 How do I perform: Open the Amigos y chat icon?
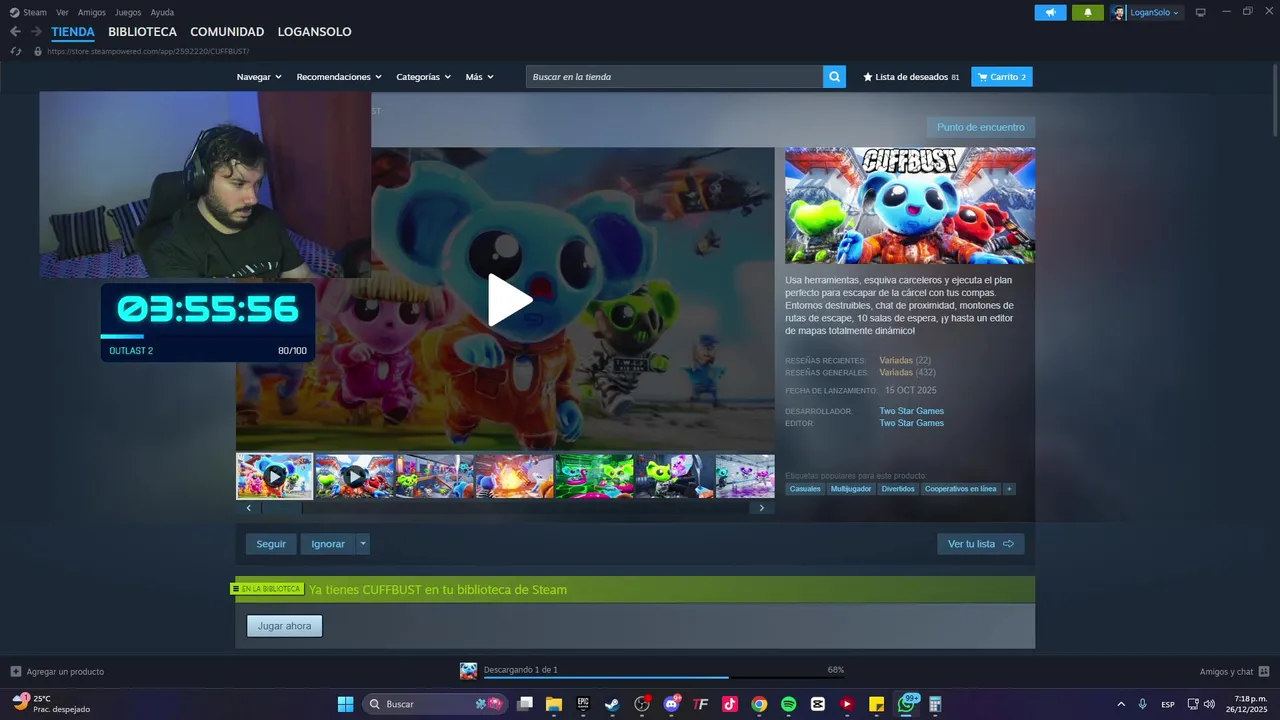[1264, 671]
